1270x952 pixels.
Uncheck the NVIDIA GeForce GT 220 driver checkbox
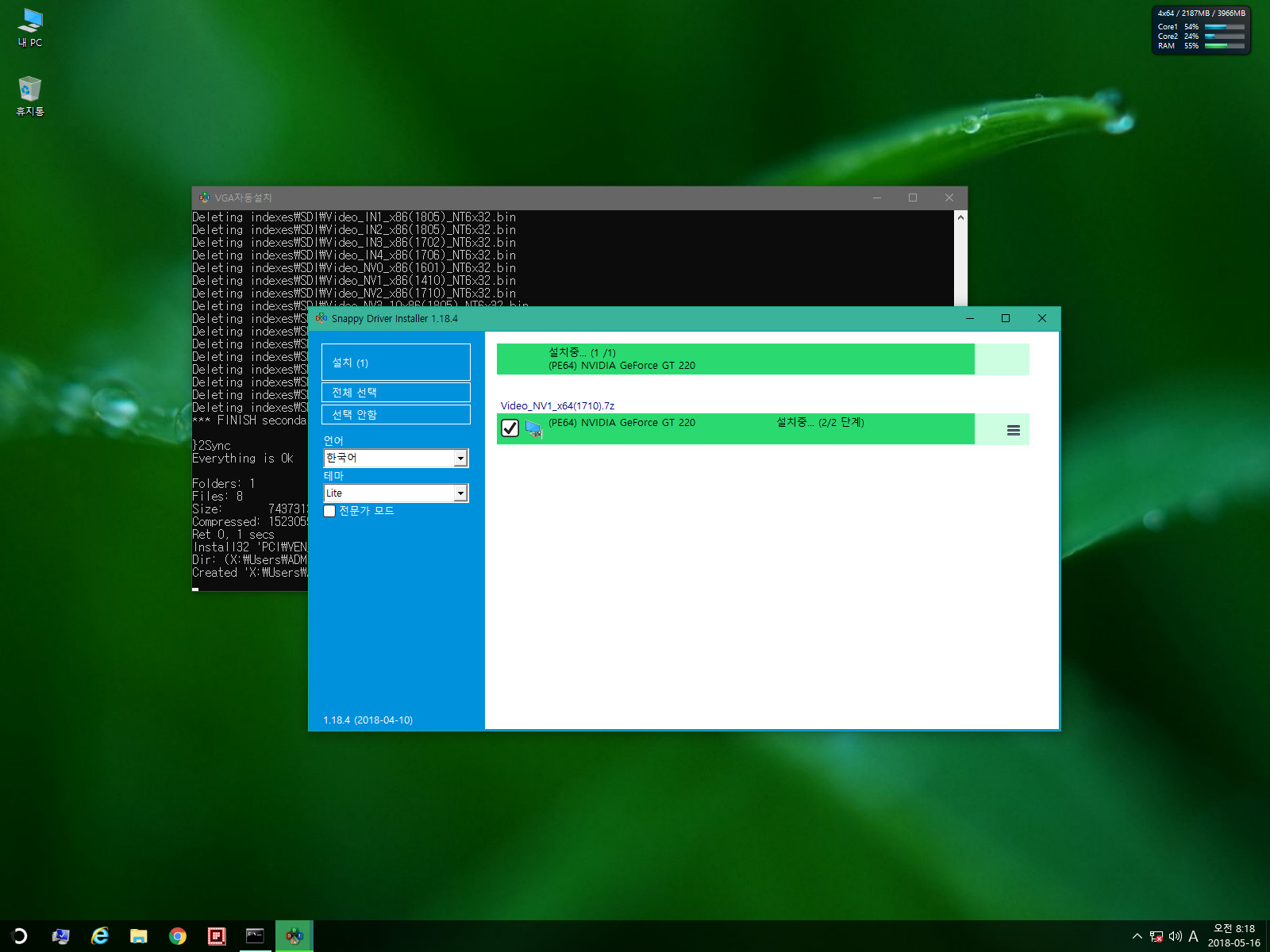(x=510, y=428)
